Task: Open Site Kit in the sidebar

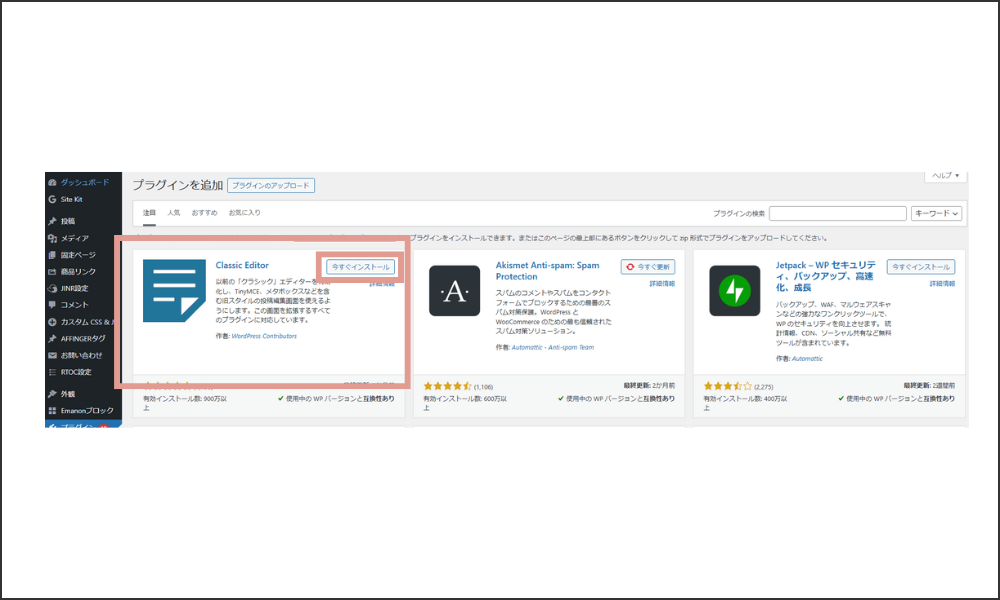Action: coord(71,200)
